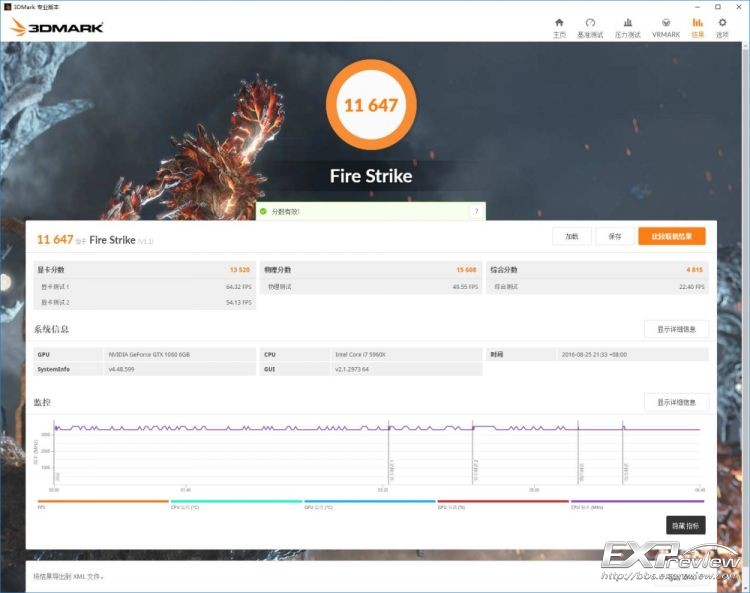This screenshot has width=750, height=593.
Task: Toggle the teal CPU temperature legend bar
Action: 236,502
